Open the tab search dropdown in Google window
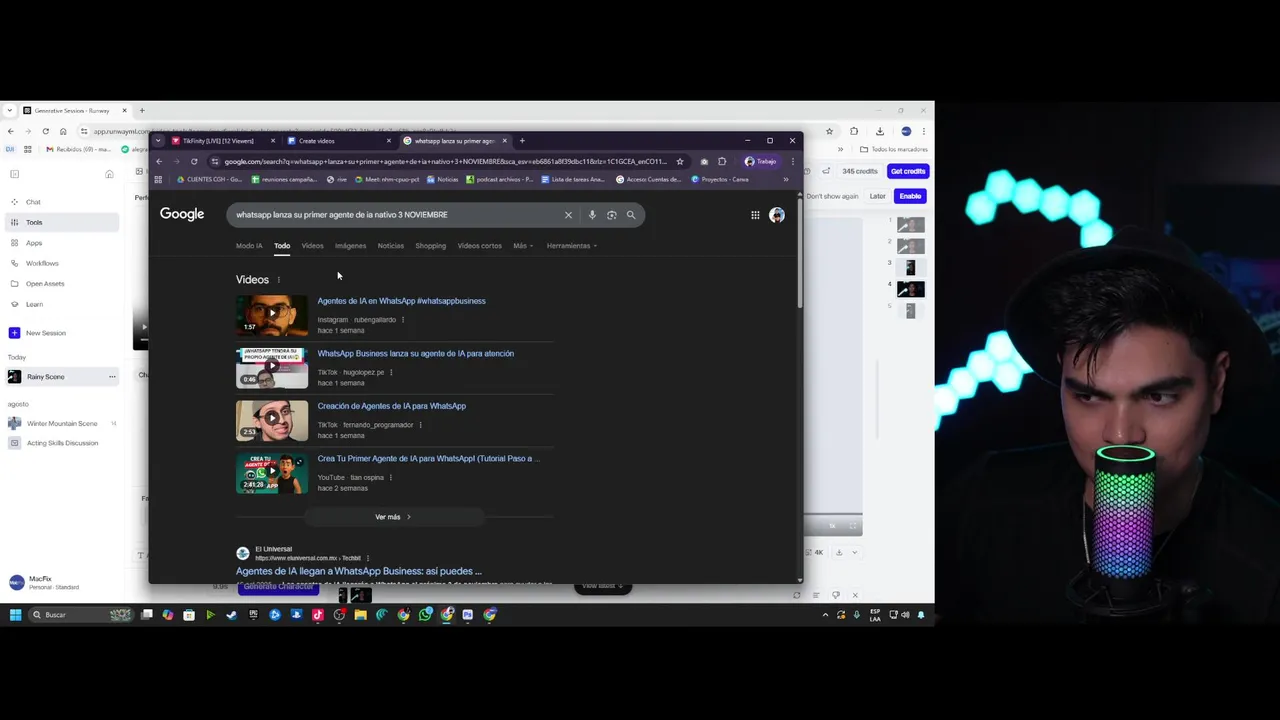Image resolution: width=1280 pixels, height=720 pixels. coord(158,141)
